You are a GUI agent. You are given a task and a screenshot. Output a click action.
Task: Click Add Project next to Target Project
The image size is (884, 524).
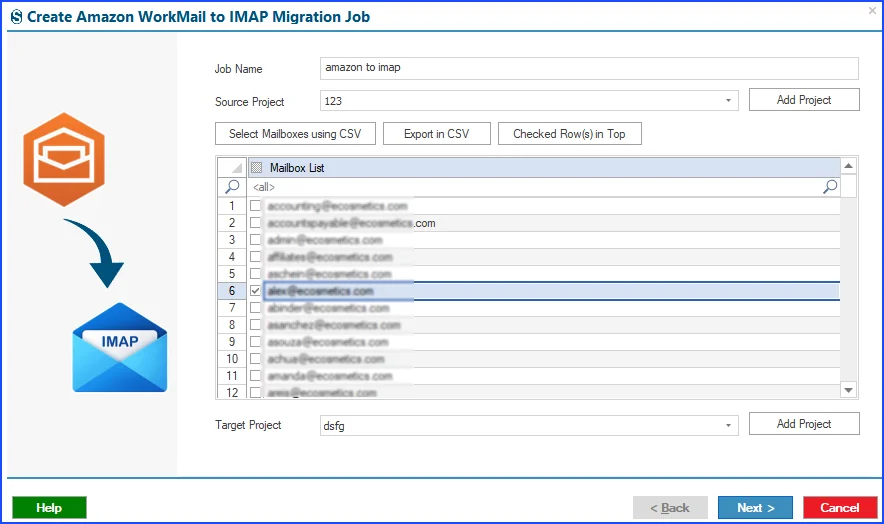point(804,424)
